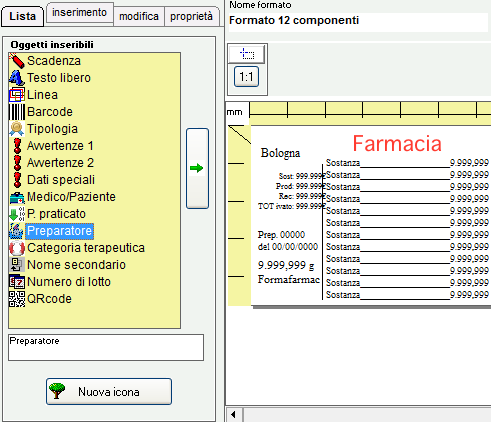The width and height of the screenshot is (491, 422).
Task: Open the modifica tab
Action: pyautogui.click(x=139, y=16)
